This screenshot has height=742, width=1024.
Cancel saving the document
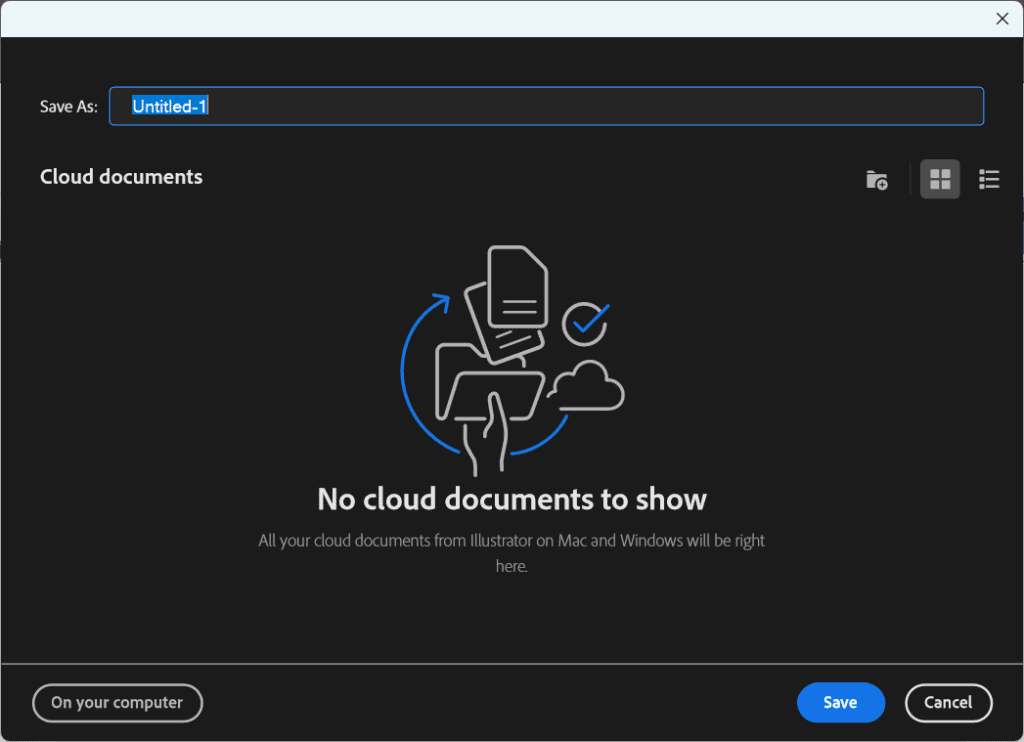pos(948,703)
